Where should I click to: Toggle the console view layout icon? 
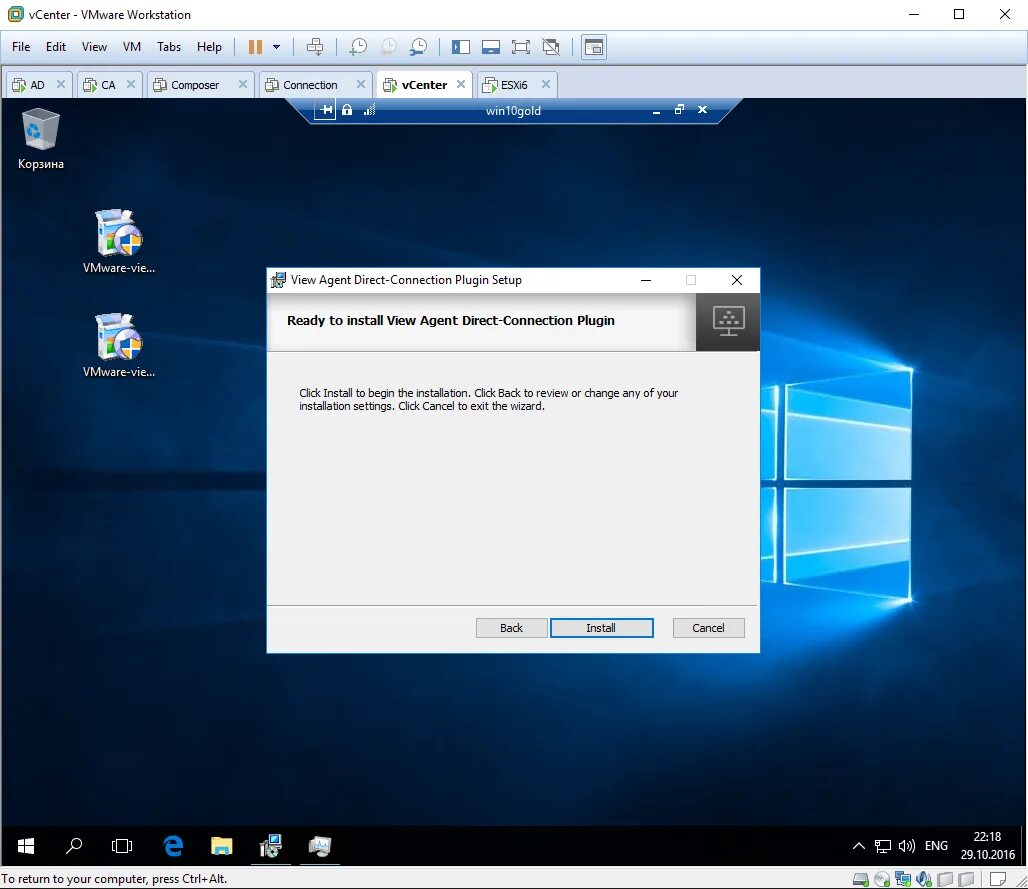point(594,46)
